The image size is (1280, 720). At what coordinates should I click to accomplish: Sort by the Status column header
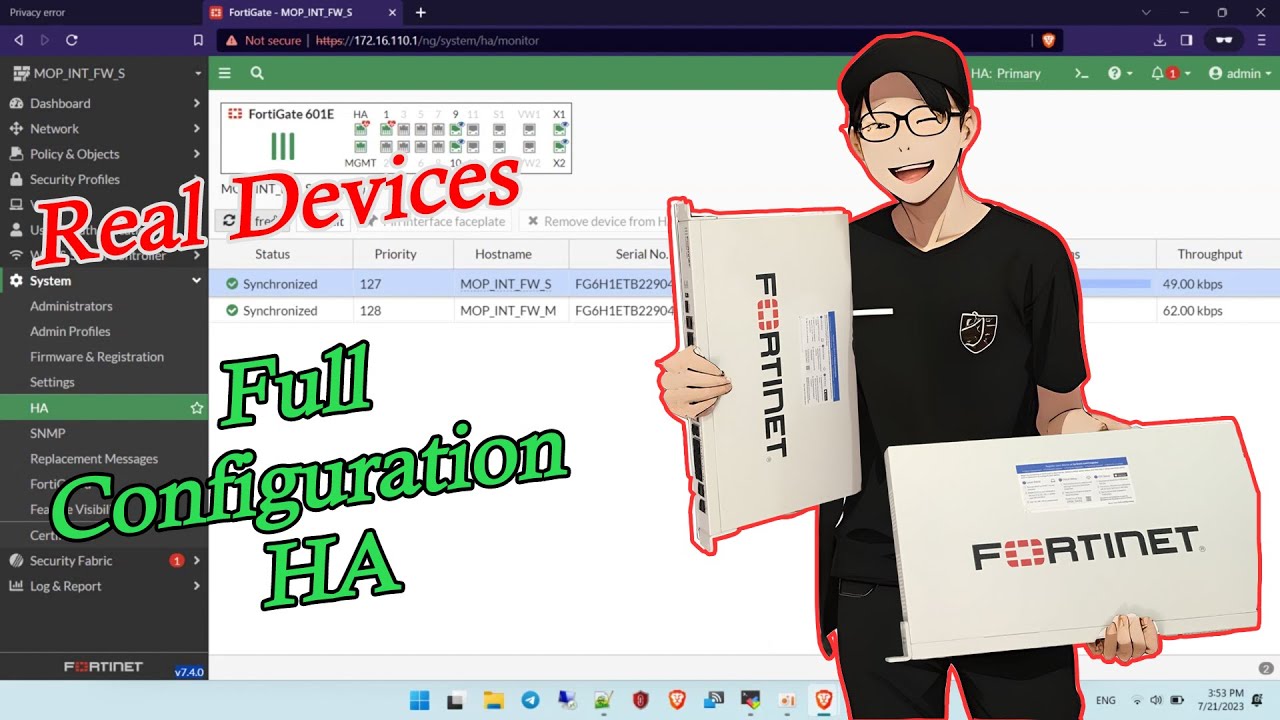[x=272, y=254]
